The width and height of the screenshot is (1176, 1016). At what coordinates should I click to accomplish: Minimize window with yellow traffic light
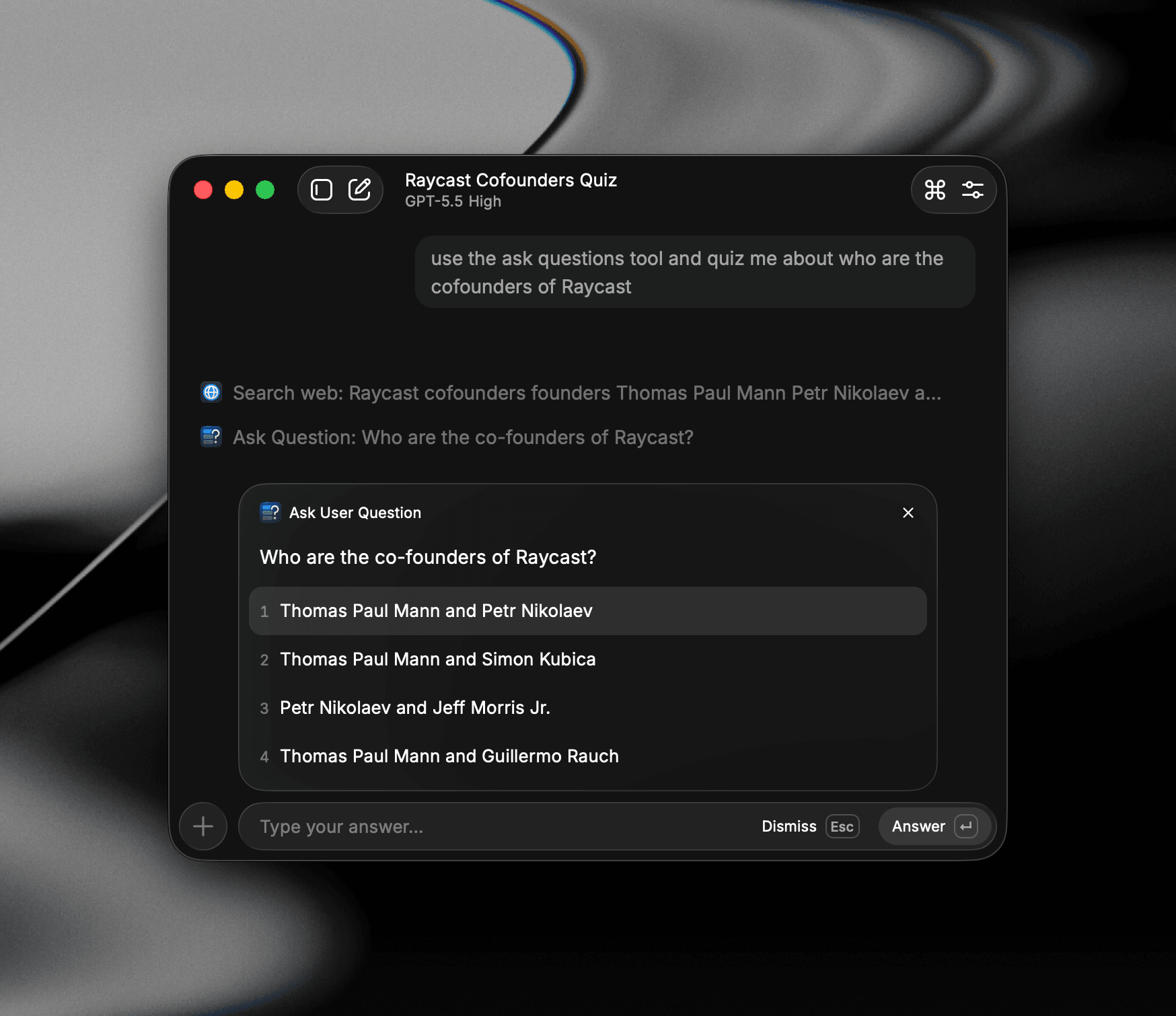(234, 190)
